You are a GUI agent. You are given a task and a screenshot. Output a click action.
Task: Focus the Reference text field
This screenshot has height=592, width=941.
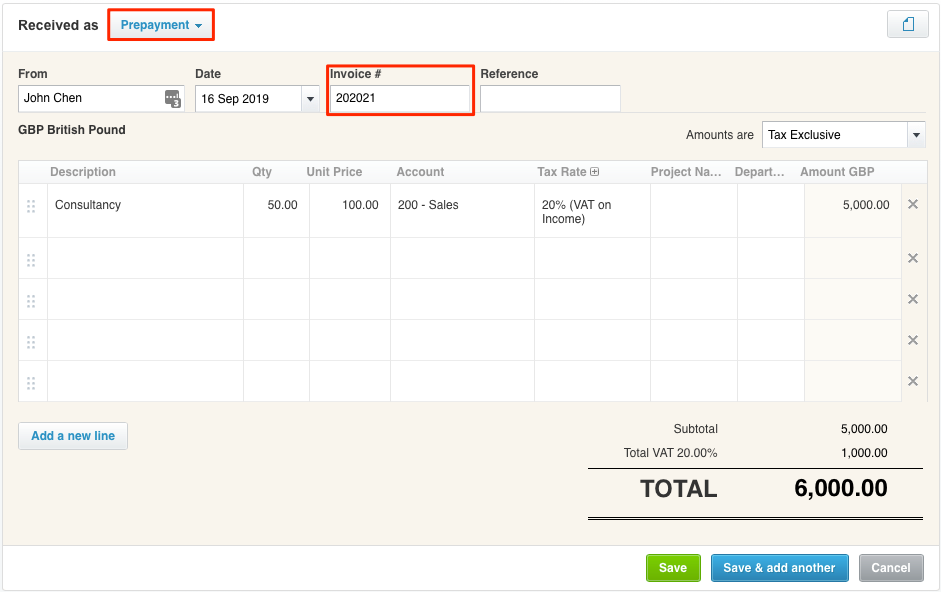550,99
